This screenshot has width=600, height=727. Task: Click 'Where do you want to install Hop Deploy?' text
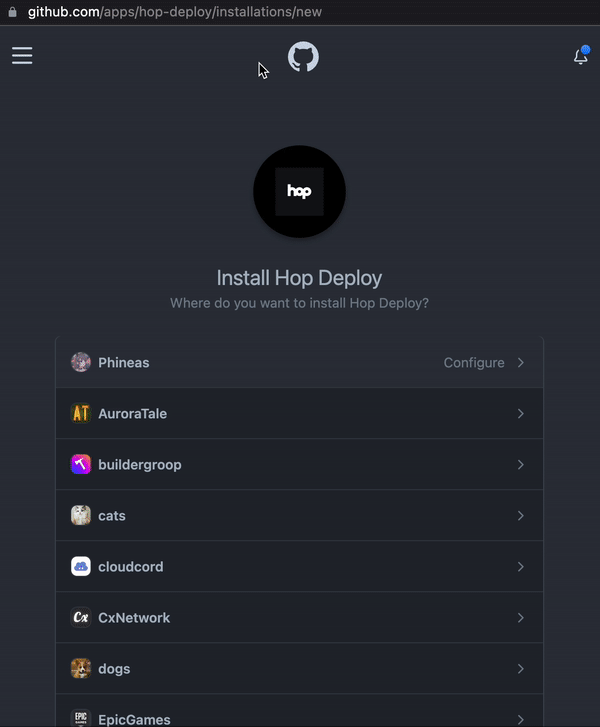tap(300, 303)
